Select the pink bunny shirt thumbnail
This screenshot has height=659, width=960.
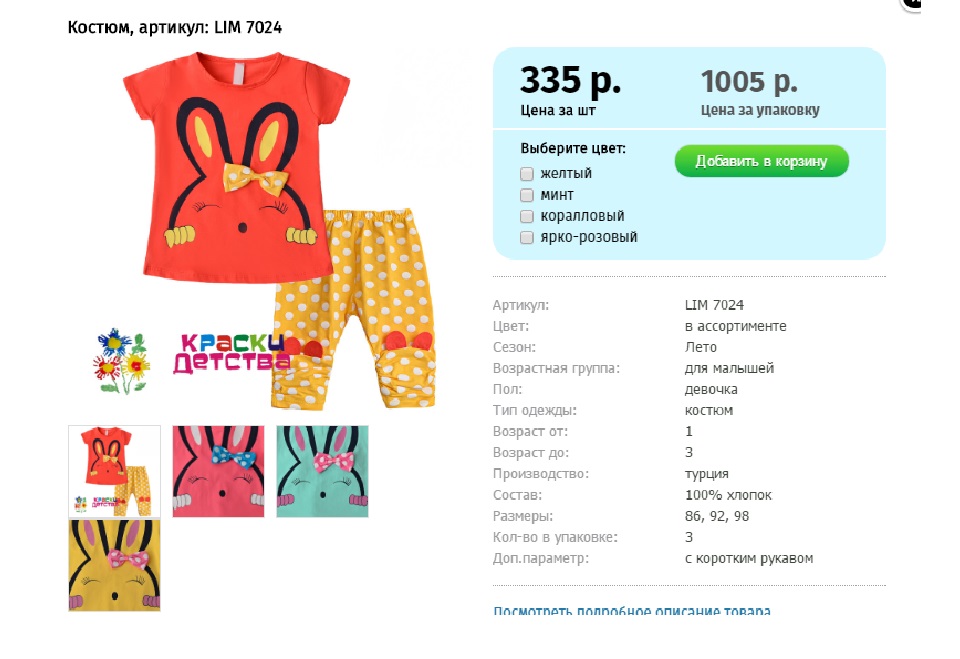(219, 472)
